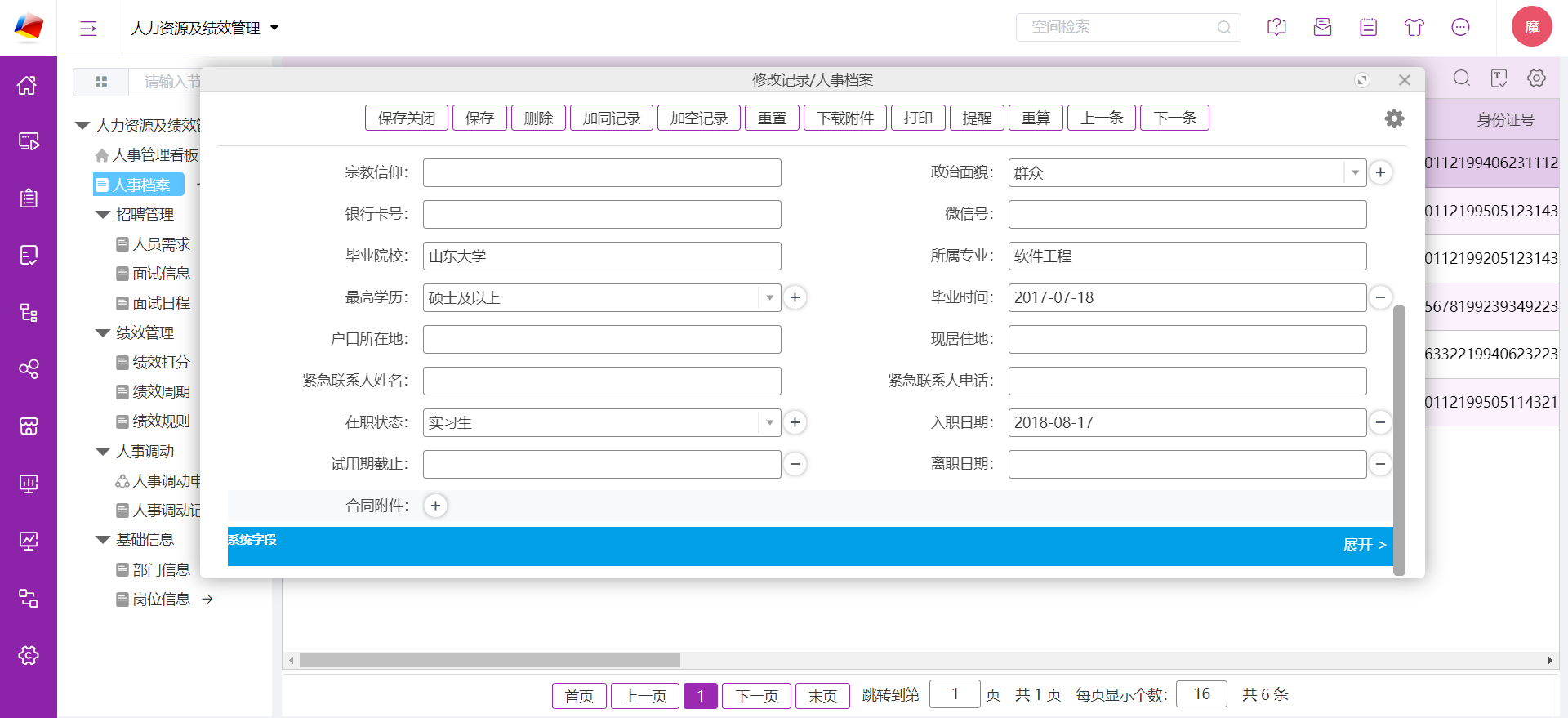Collapse the 绩效管理 tree node

click(103, 333)
